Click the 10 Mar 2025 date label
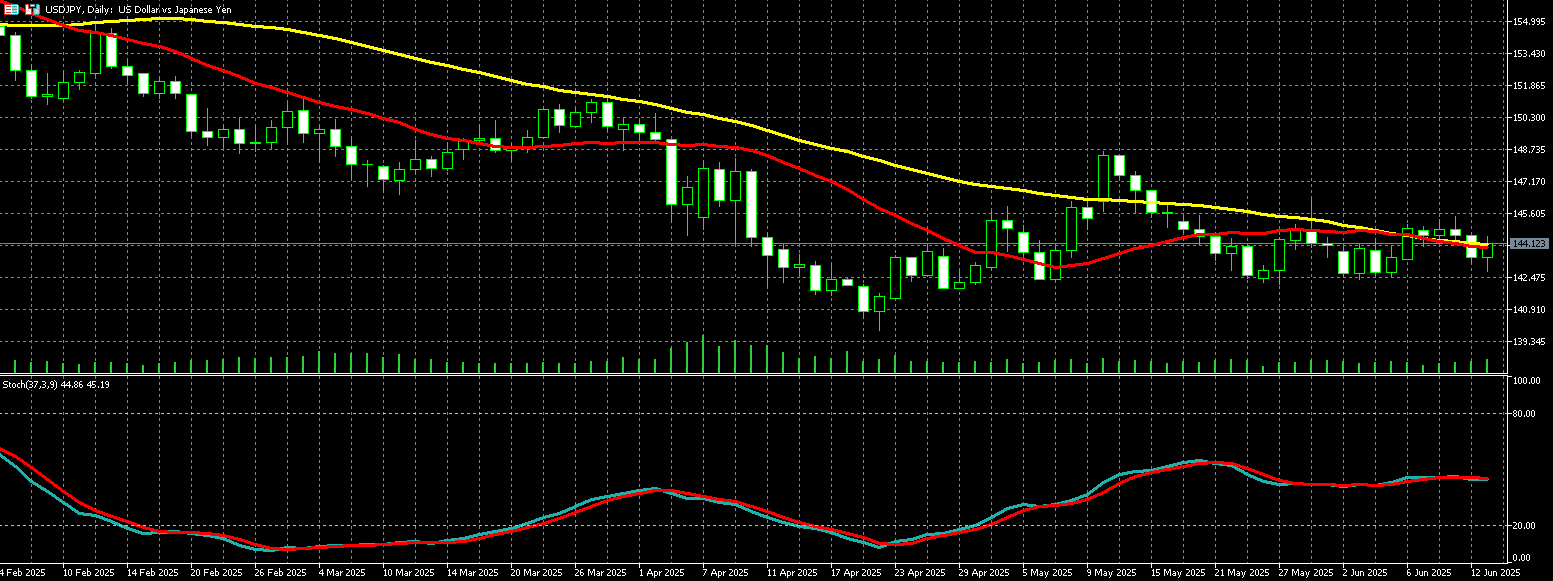 tap(408, 574)
